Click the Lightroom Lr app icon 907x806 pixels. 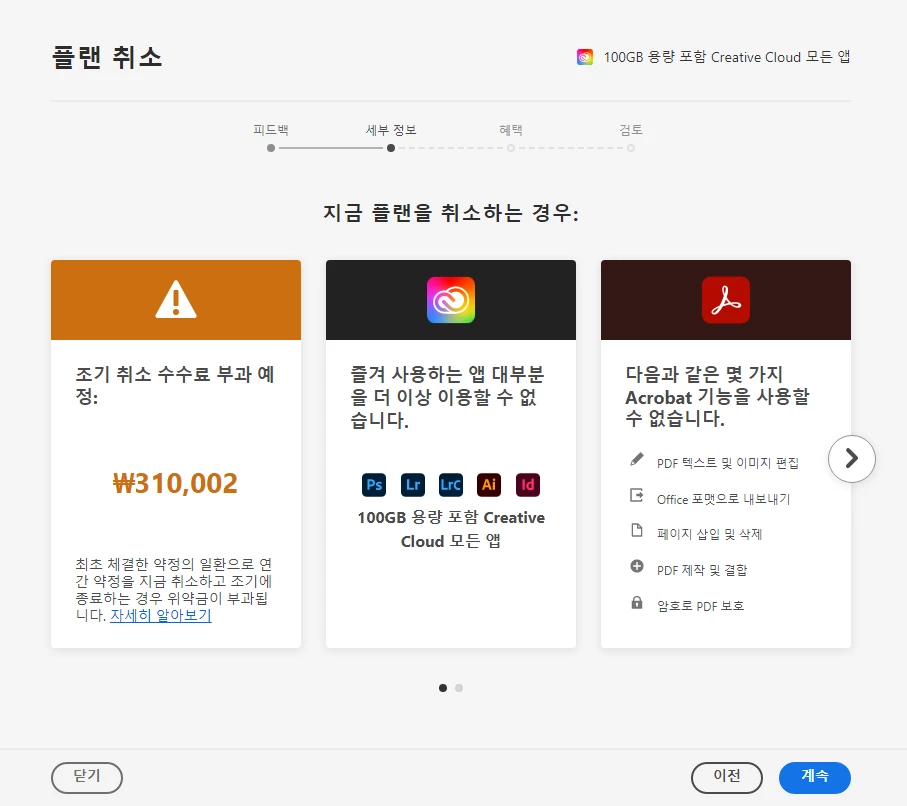[412, 485]
